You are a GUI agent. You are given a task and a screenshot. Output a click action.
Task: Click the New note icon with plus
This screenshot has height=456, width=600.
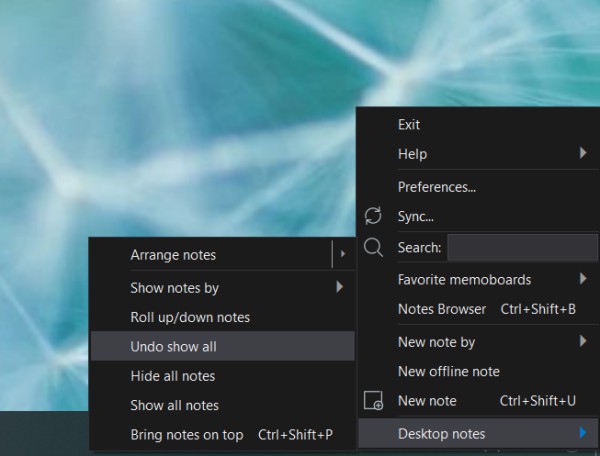[373, 401]
